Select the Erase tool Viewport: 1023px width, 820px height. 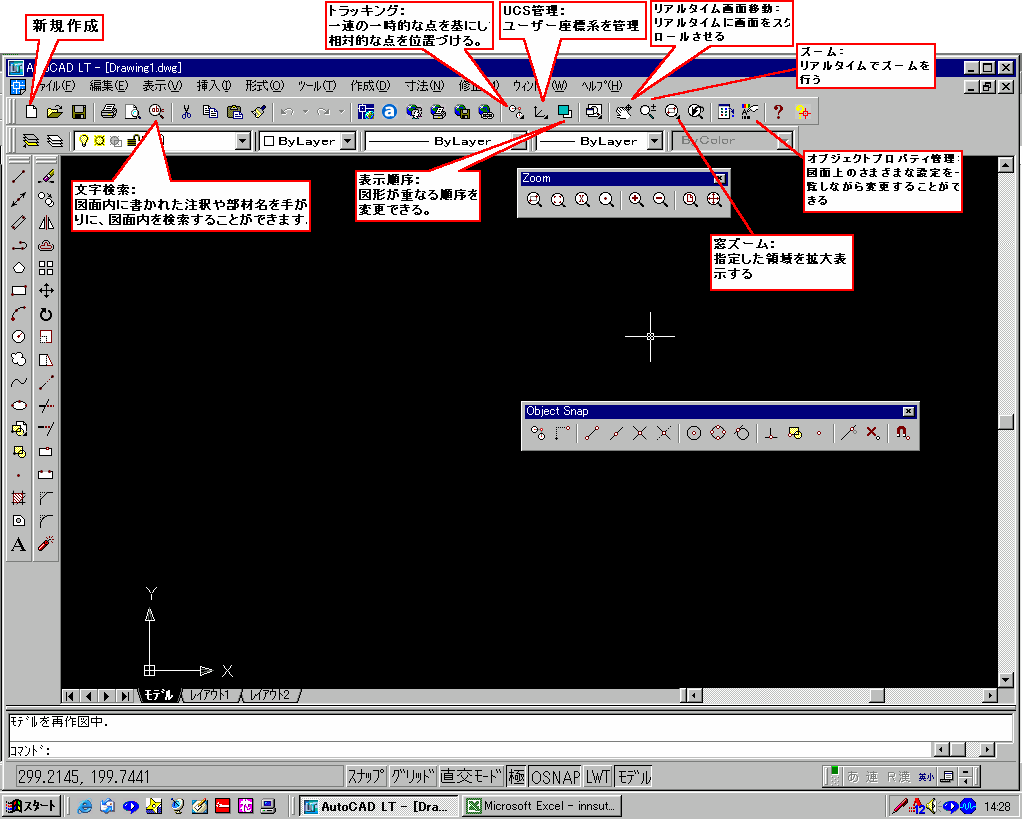tap(46, 176)
